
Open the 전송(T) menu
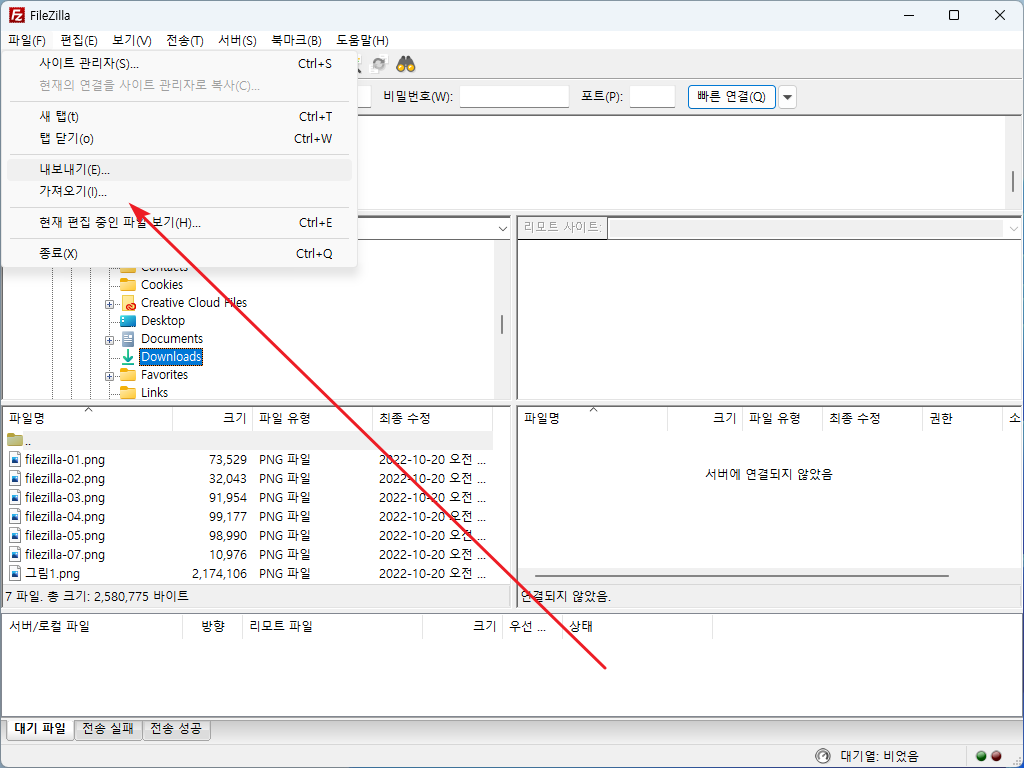185,40
